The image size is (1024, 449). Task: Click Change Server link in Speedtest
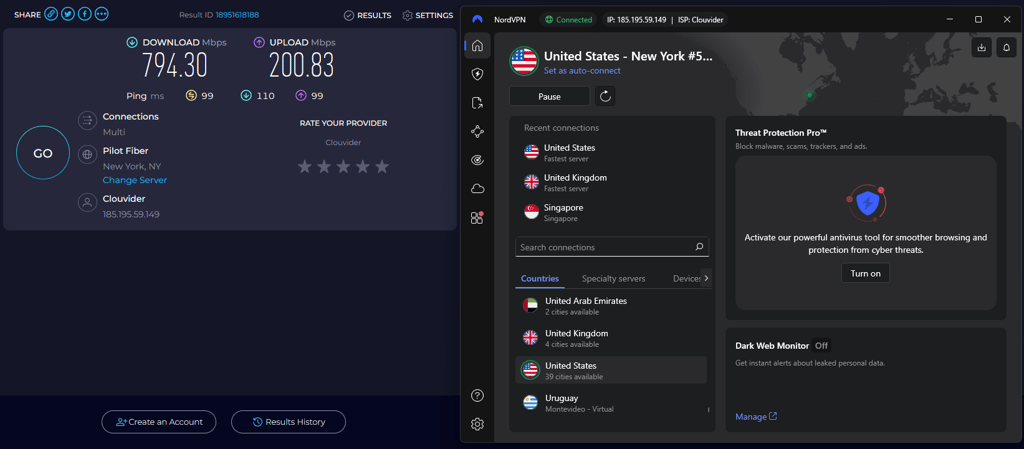[135, 180]
